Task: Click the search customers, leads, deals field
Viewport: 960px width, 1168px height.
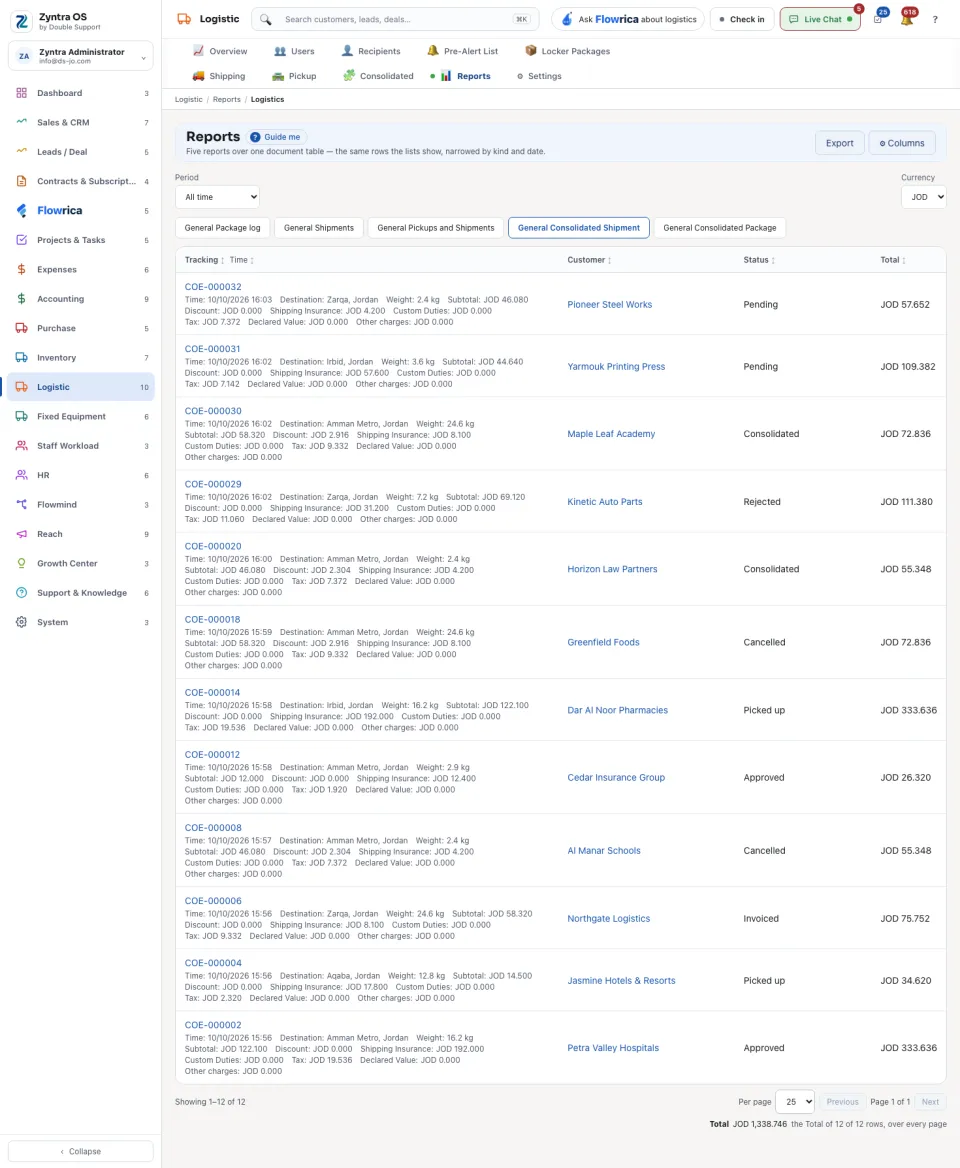Action: coord(395,19)
